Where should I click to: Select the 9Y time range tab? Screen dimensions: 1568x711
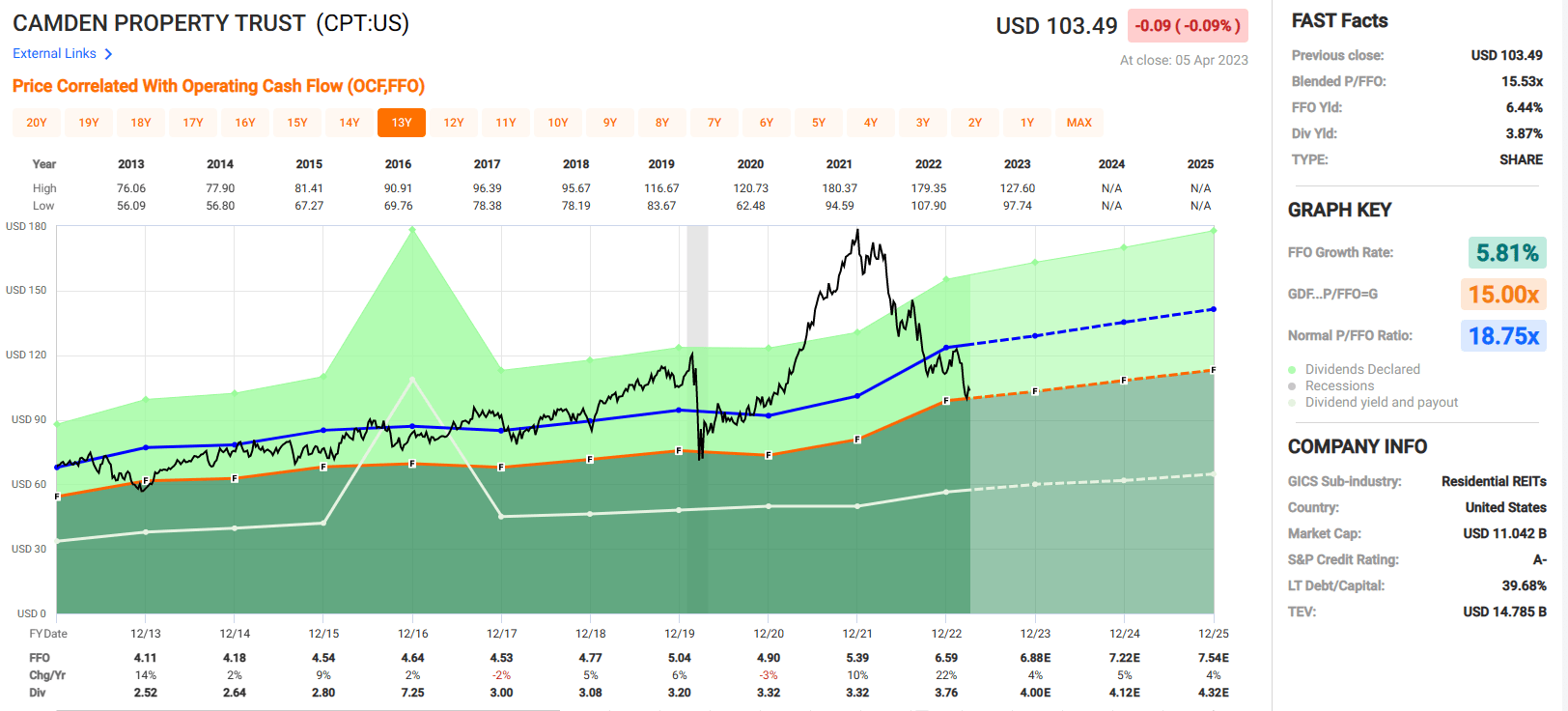pos(610,123)
